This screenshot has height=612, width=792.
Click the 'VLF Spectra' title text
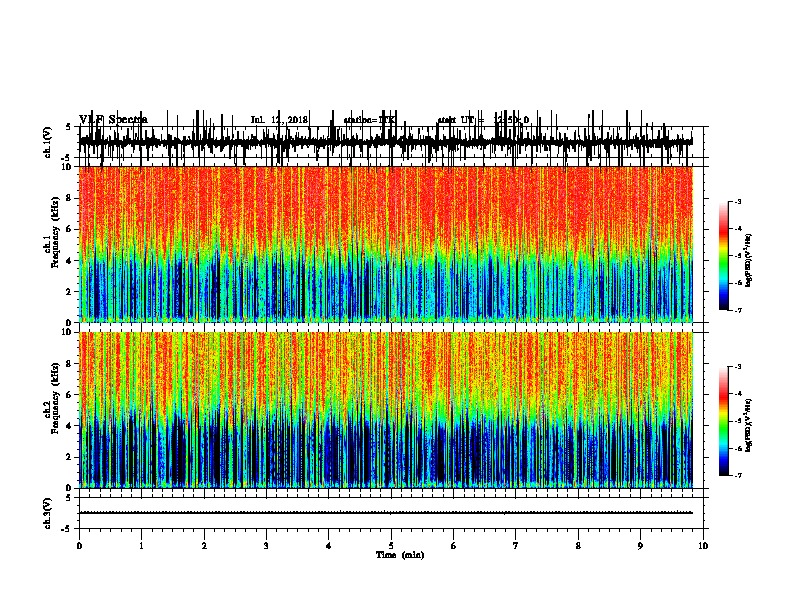[x=113, y=119]
